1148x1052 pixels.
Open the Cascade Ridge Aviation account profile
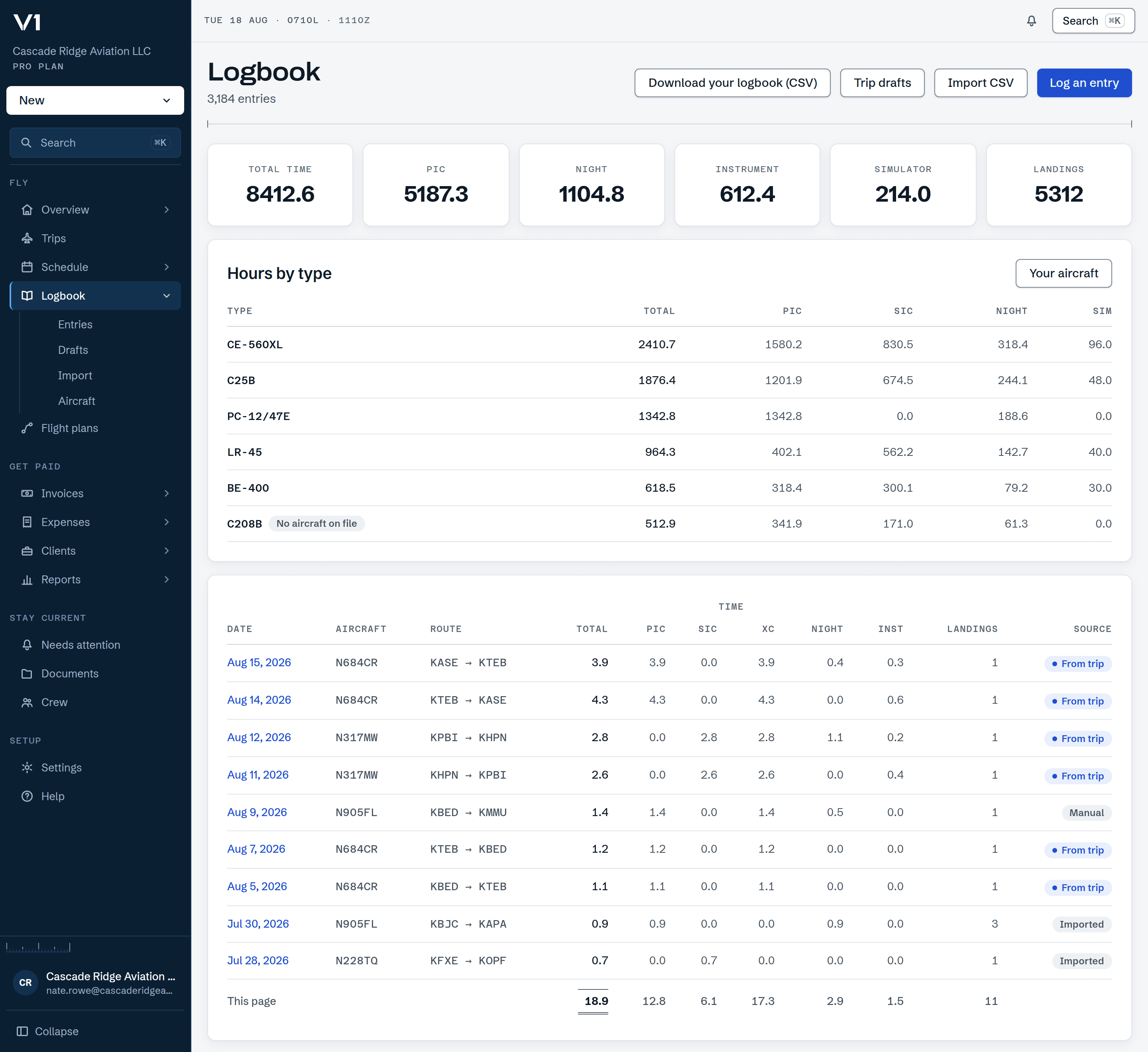point(95,983)
